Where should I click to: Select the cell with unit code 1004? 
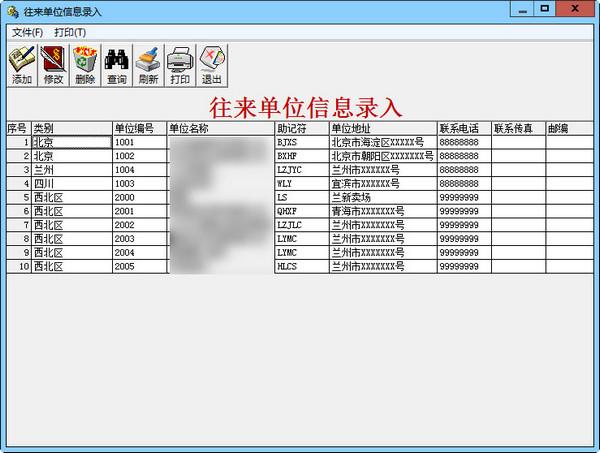point(140,170)
